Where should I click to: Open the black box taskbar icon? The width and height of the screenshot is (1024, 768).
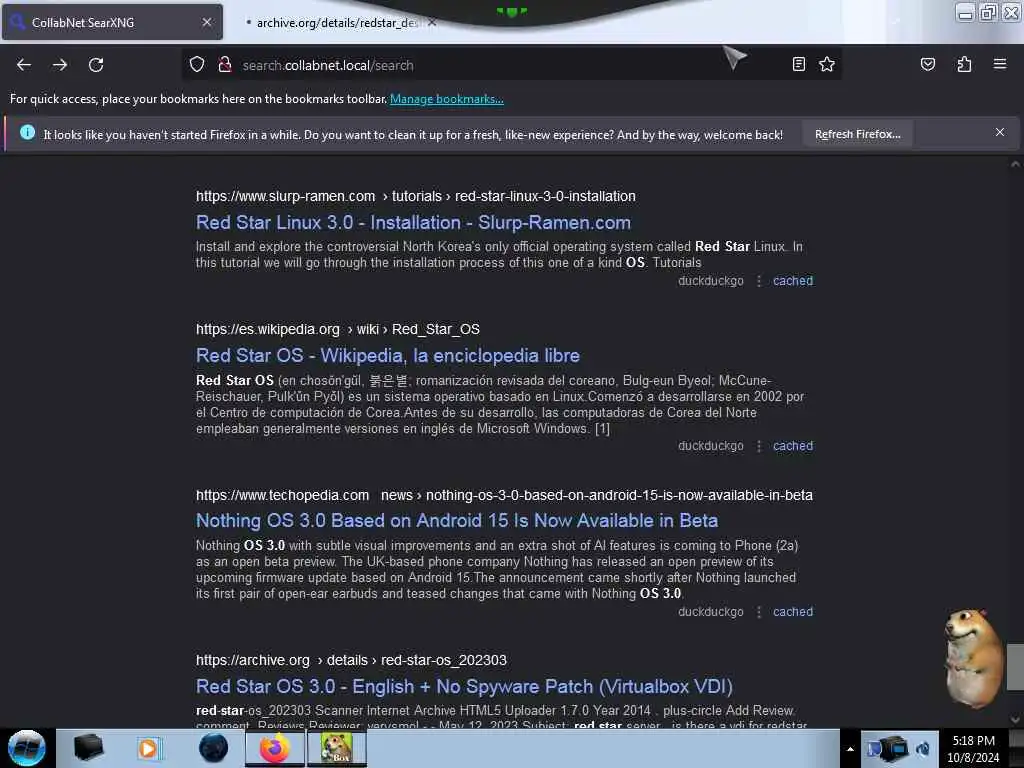[x=88, y=748]
